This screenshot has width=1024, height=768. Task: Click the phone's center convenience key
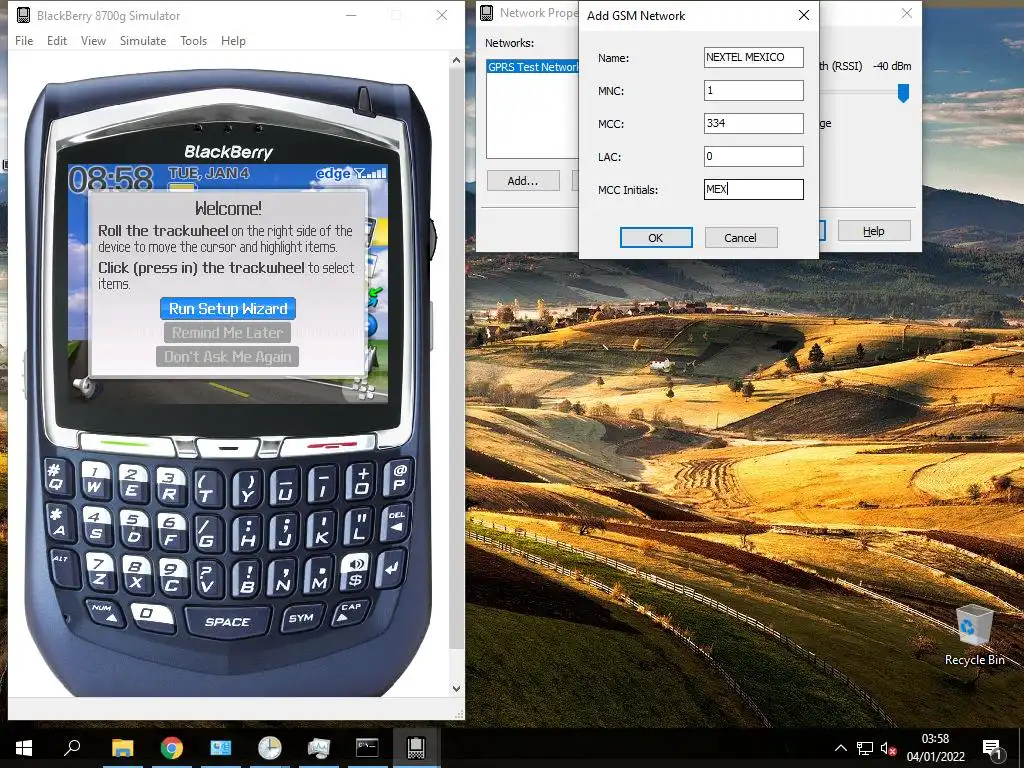228,448
